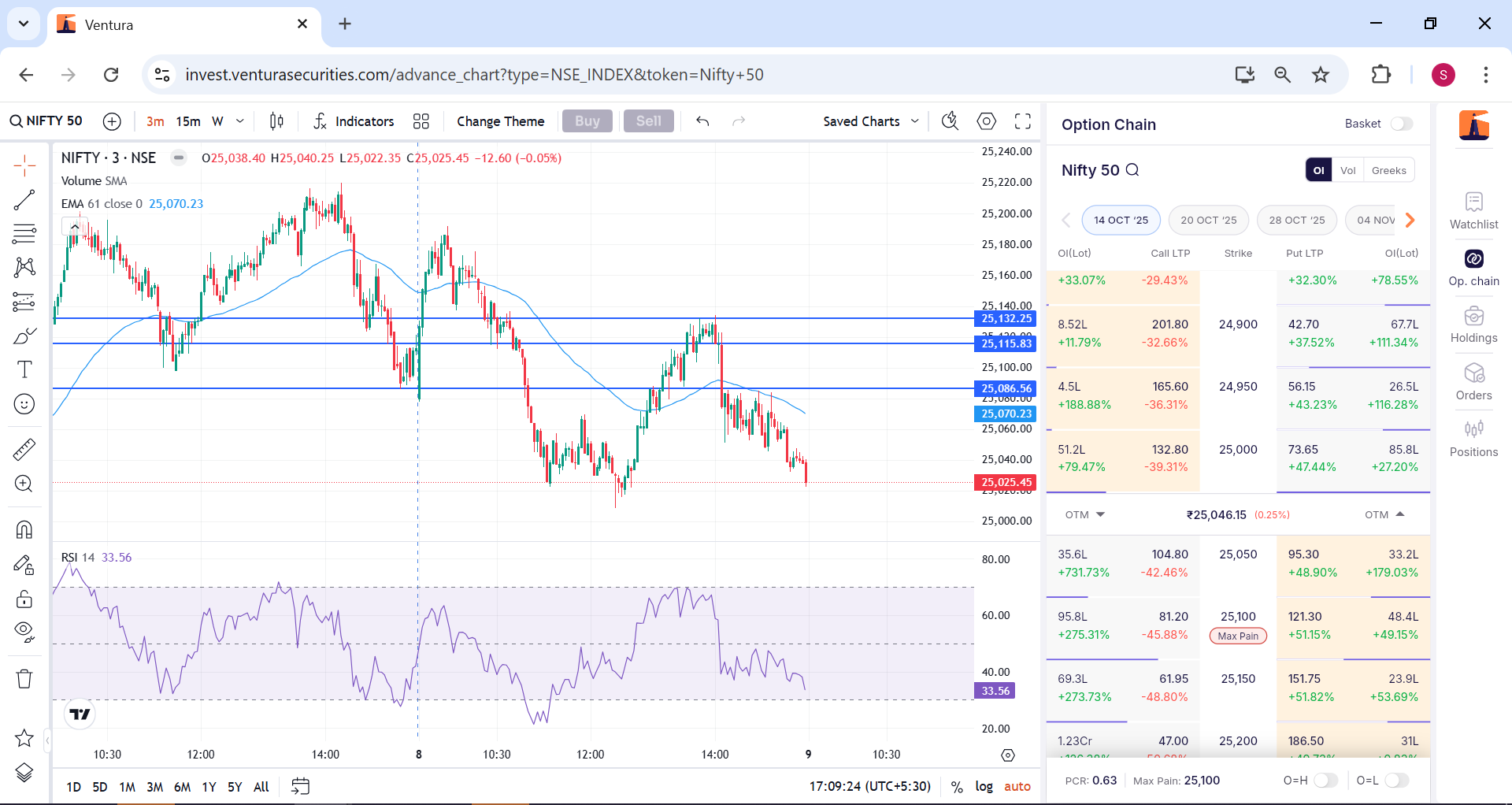Screen dimensions: 1512x805
Task: Enable the O=H filter toggle
Action: pyautogui.click(x=1325, y=781)
